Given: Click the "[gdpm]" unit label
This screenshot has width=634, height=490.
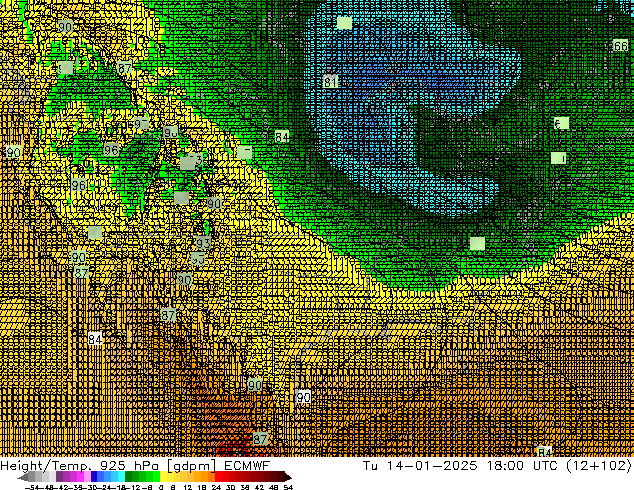Looking at the screenshot, I should [x=192, y=466].
